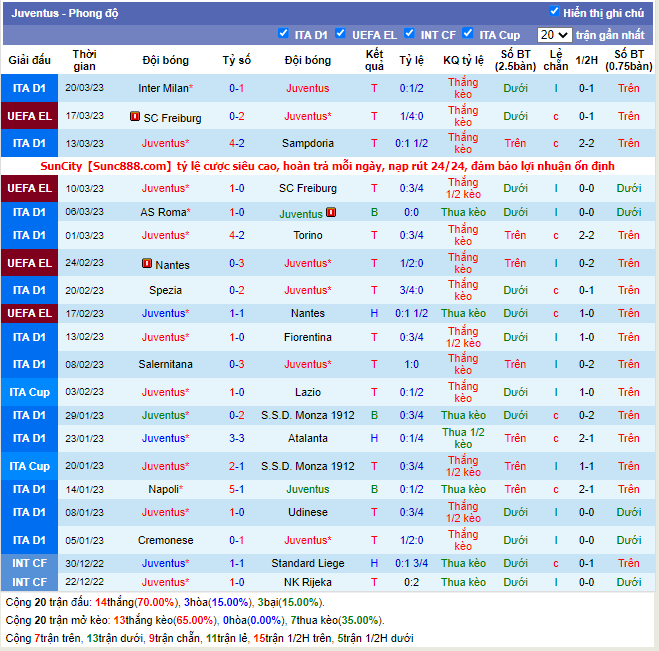The image size is (659, 651).
Task: Click the 5-1 score of Napoli match
Action: point(236,489)
